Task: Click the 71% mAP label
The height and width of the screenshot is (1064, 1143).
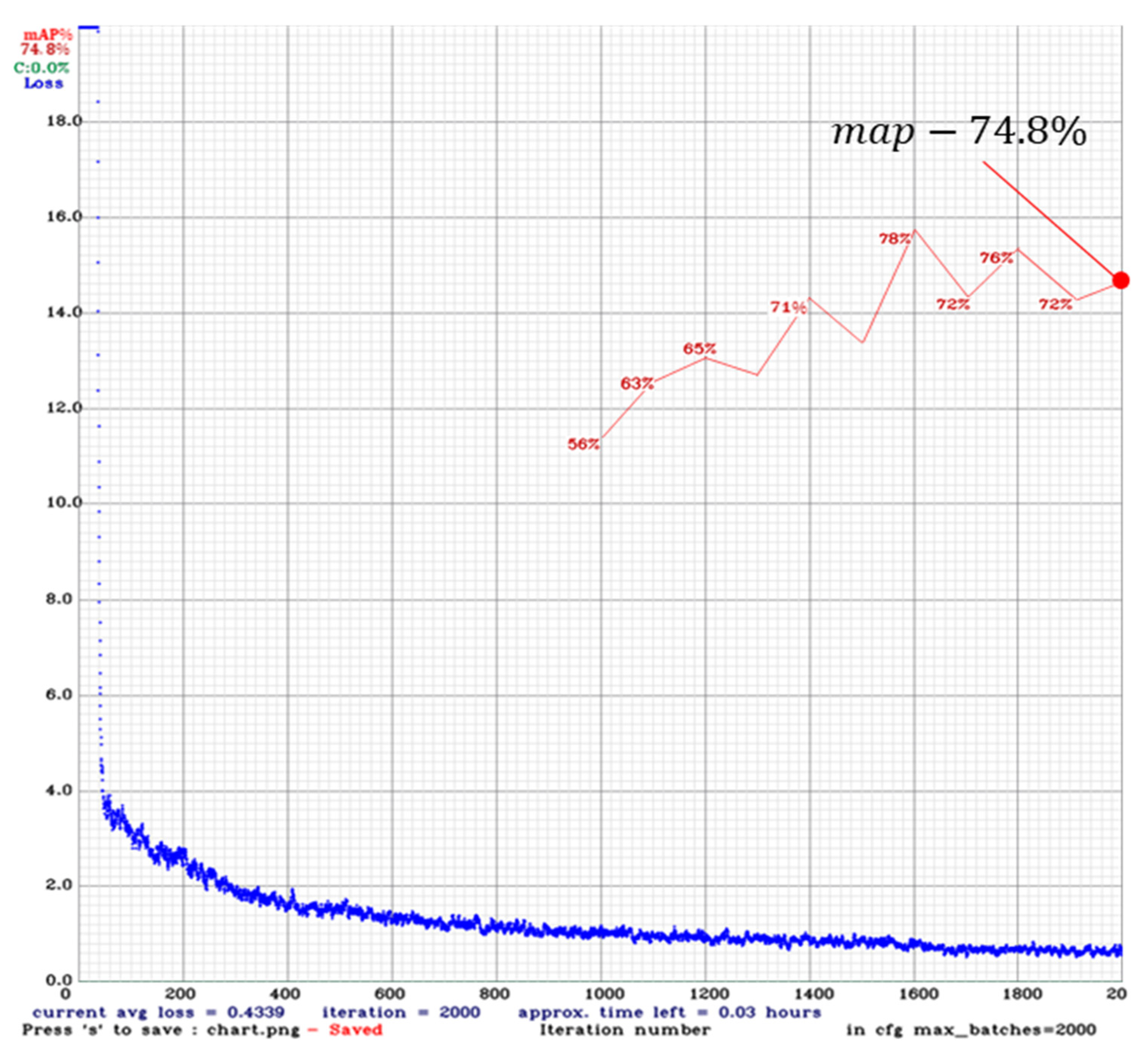Action: pos(788,308)
